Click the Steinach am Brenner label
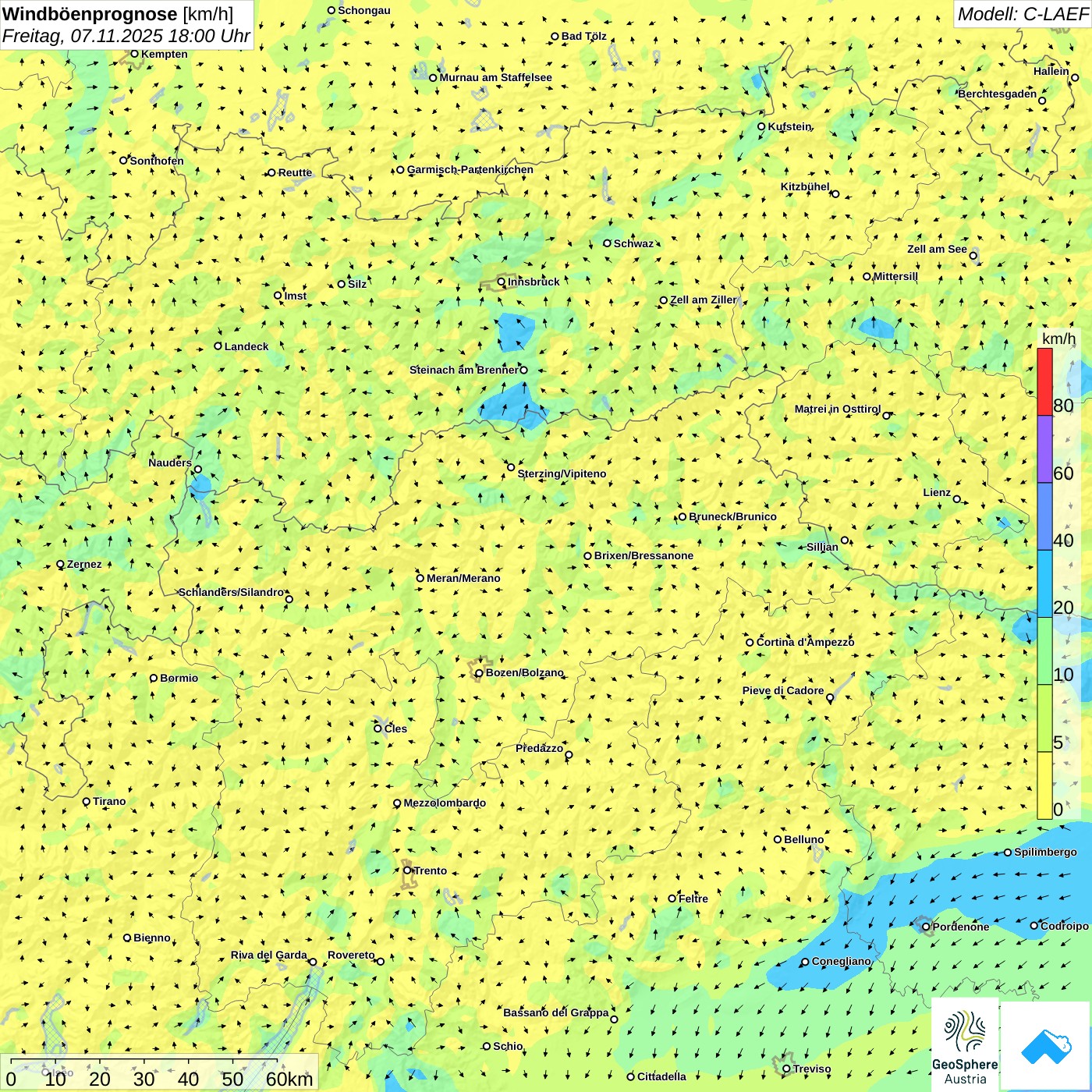This screenshot has height=1092, width=1092. click(x=463, y=370)
